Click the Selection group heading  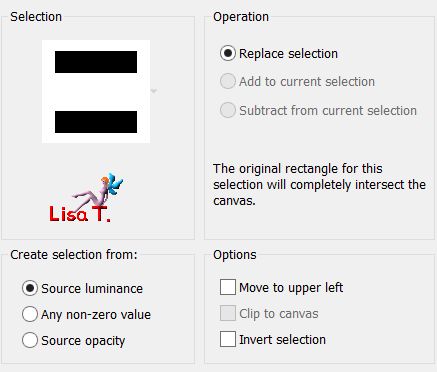[36, 17]
